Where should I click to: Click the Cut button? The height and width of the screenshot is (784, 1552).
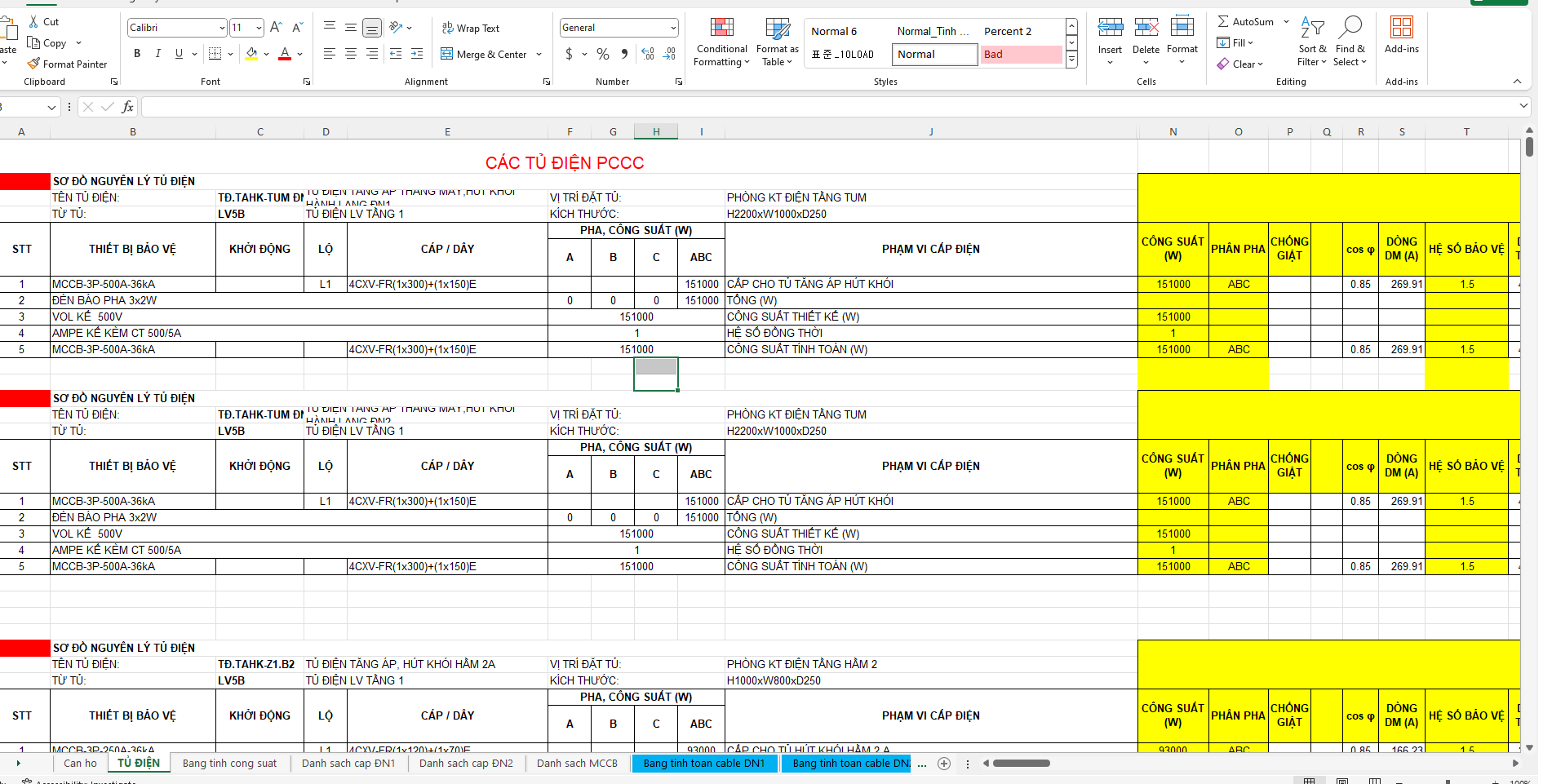[43, 22]
